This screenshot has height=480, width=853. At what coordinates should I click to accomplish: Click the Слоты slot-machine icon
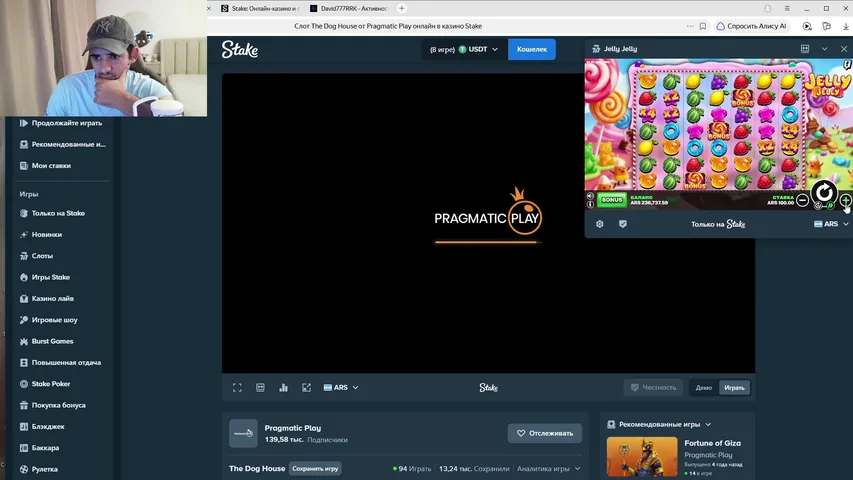pyautogui.click(x=23, y=256)
